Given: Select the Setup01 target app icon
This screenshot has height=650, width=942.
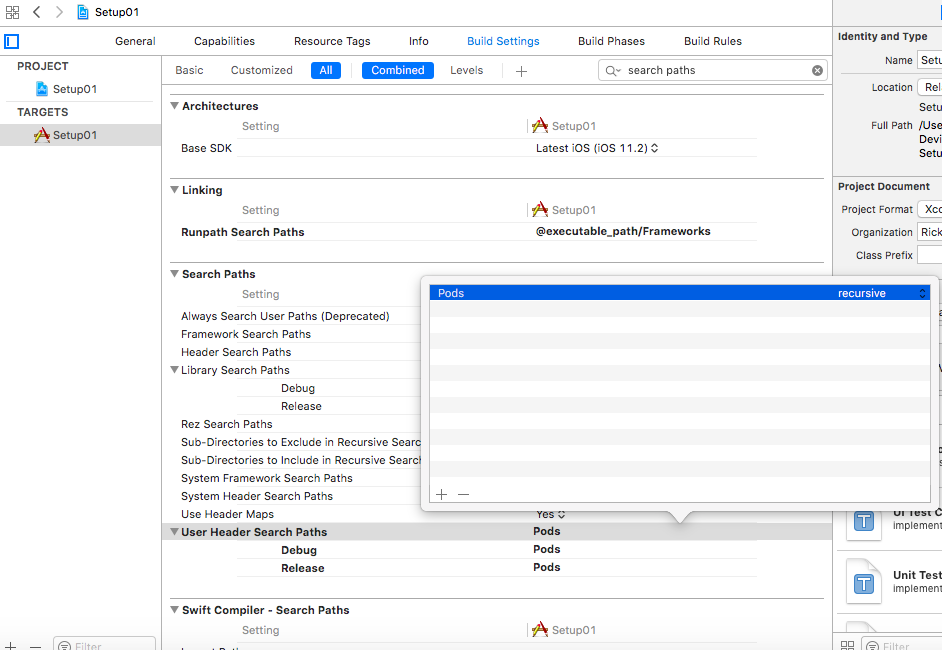Looking at the screenshot, I should click(x=41, y=135).
